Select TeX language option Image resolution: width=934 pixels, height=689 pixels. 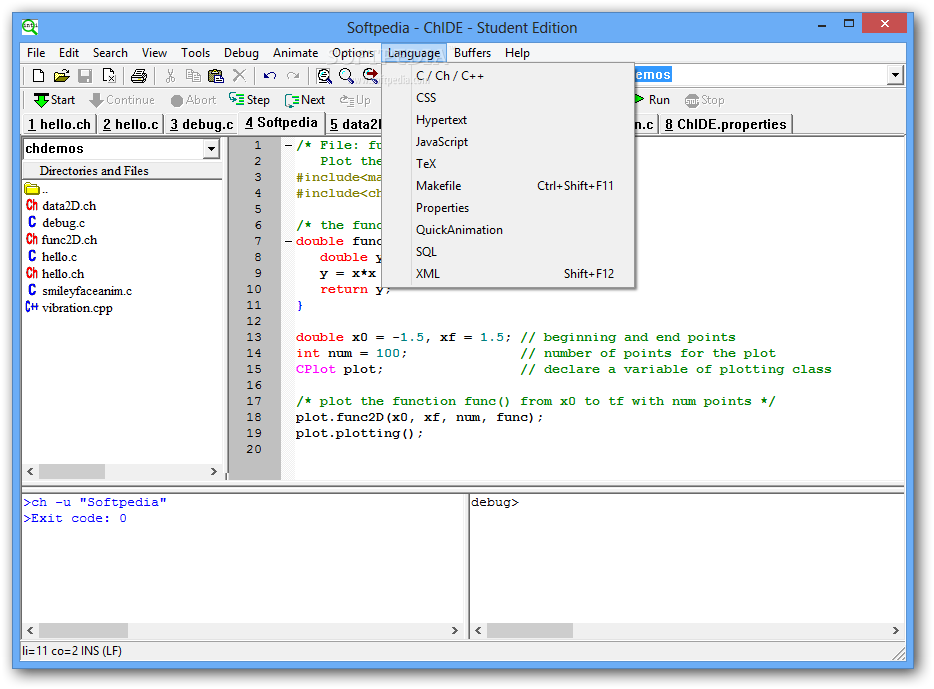click(x=508, y=164)
